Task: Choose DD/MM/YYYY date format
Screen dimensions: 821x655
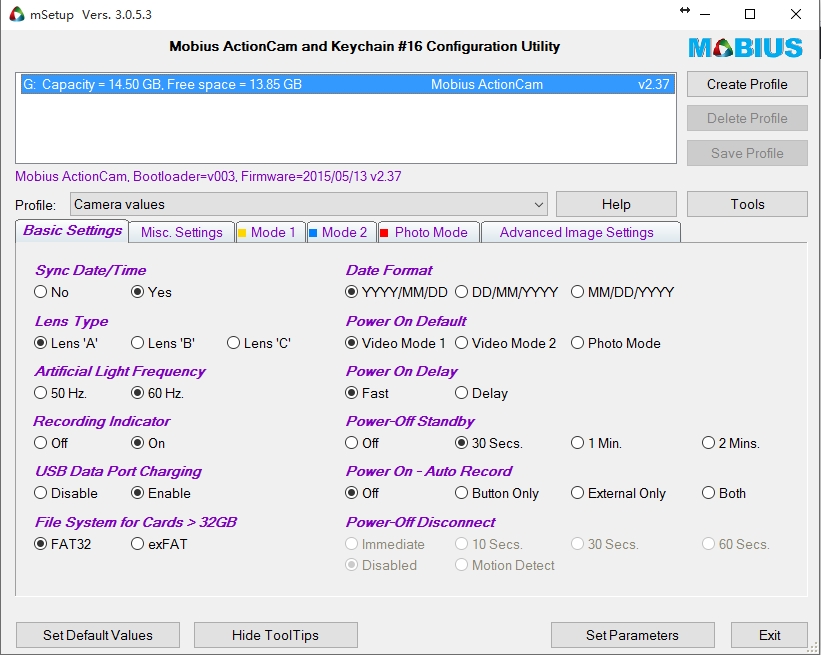Action: 506,292
